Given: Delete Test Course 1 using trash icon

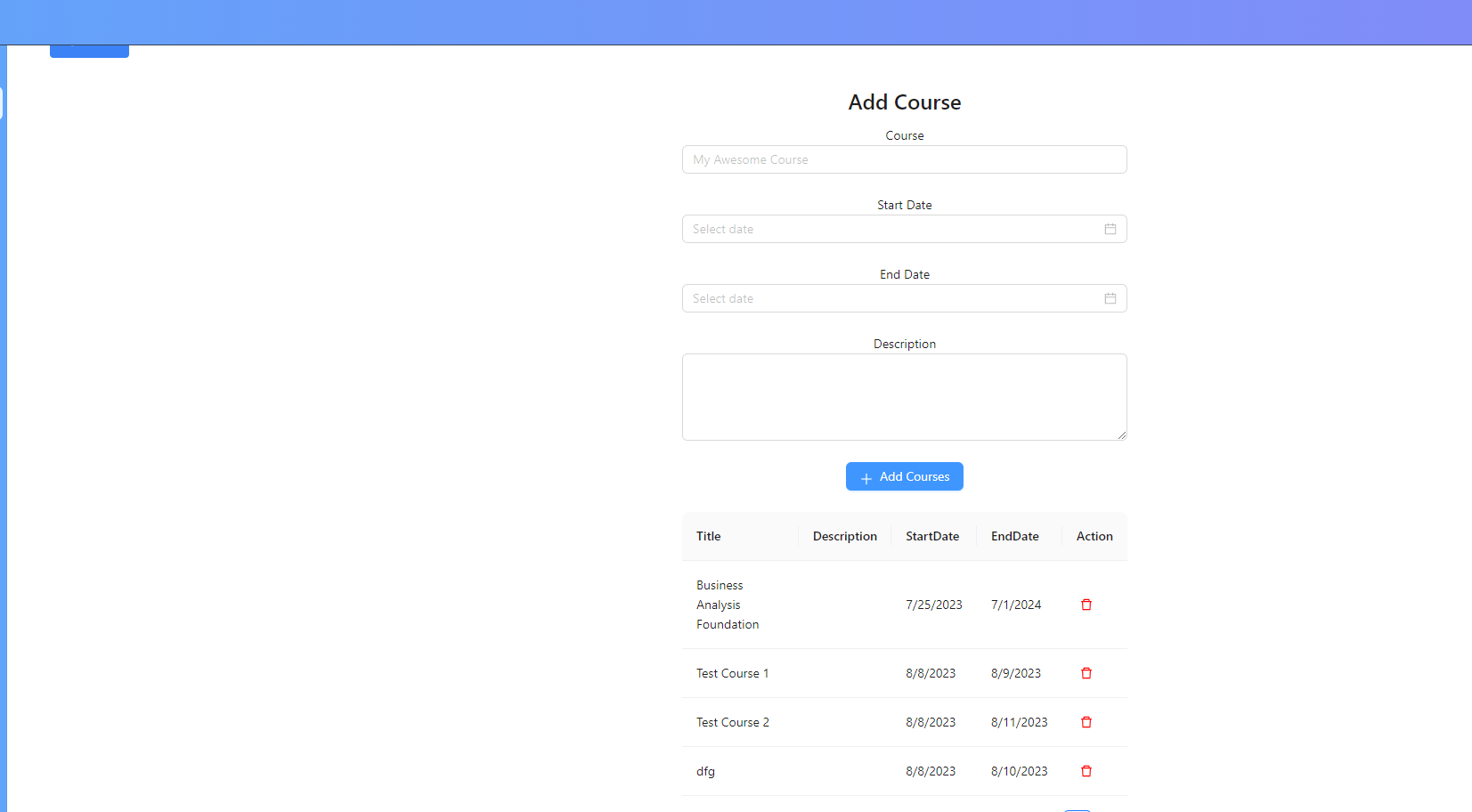Looking at the screenshot, I should (1086, 673).
